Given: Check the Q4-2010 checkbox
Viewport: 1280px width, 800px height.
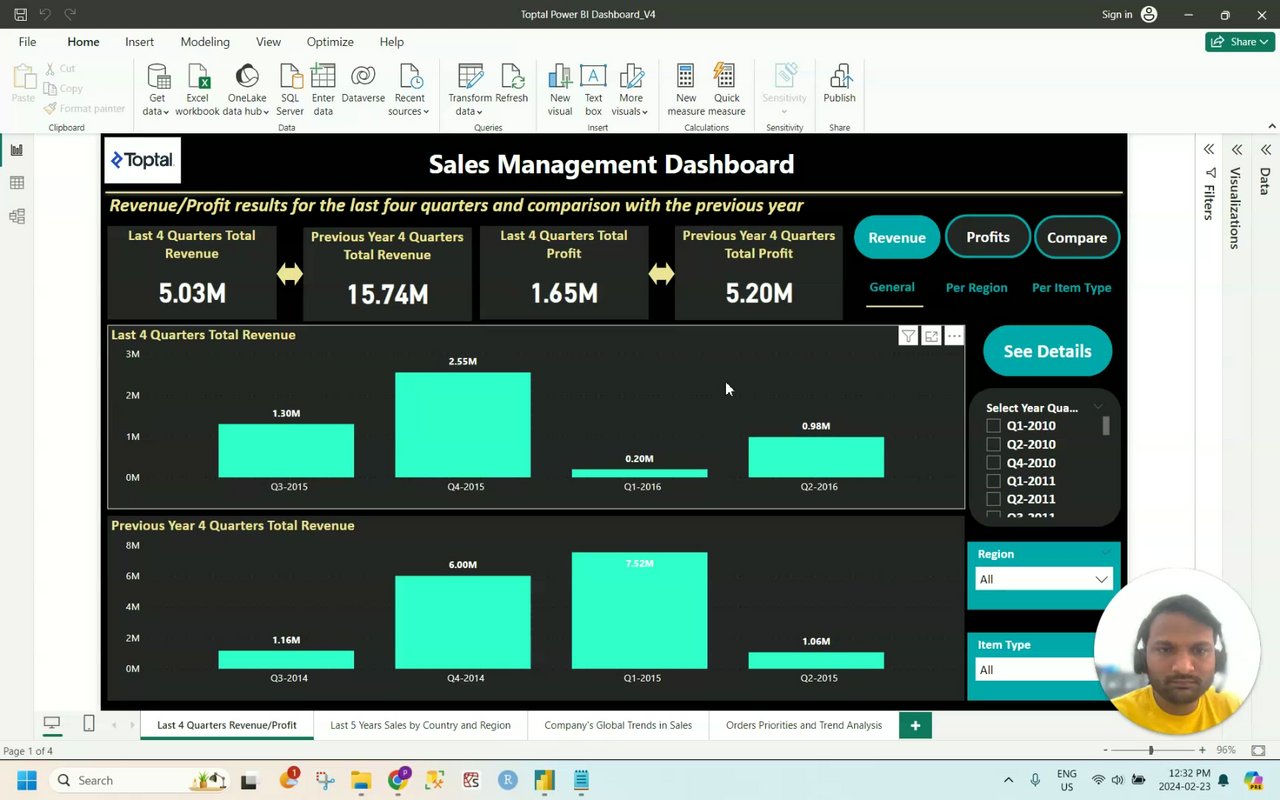Looking at the screenshot, I should pos(993,463).
